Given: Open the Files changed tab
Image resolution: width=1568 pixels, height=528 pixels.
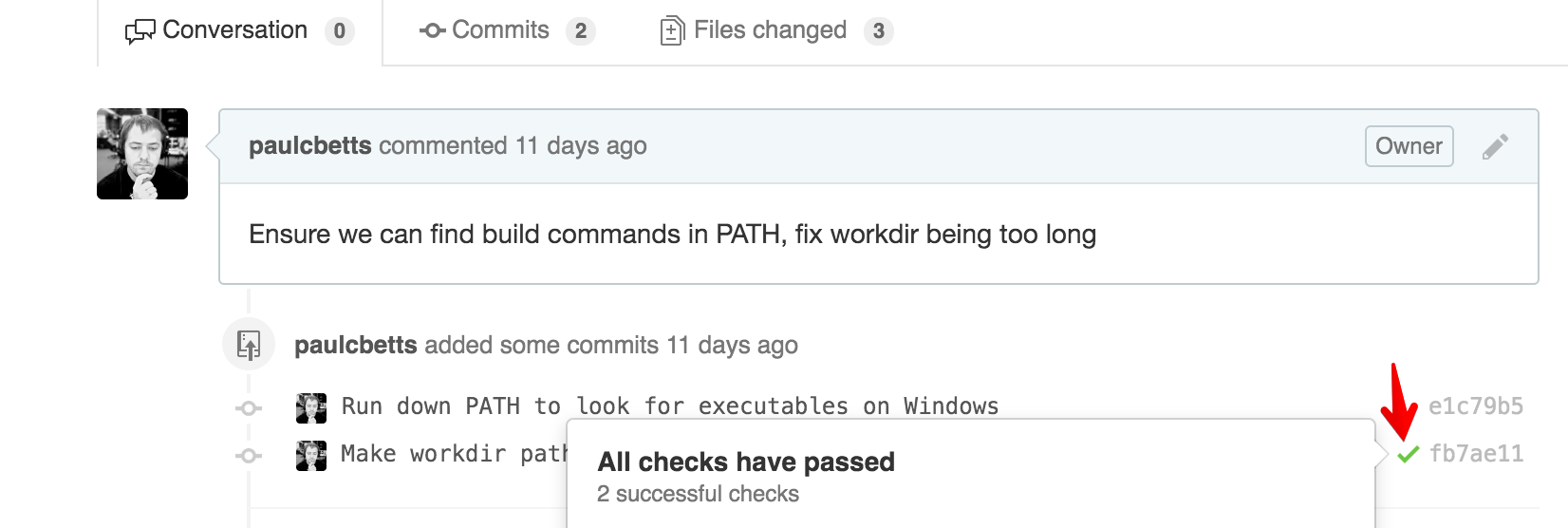Looking at the screenshot, I should (x=770, y=30).
